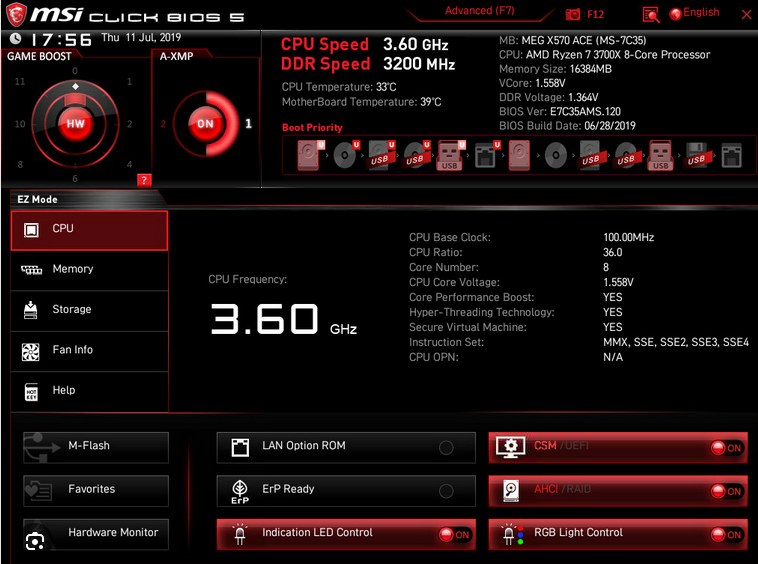Select the UEFI USB CD/DVD boot icon

(416, 155)
